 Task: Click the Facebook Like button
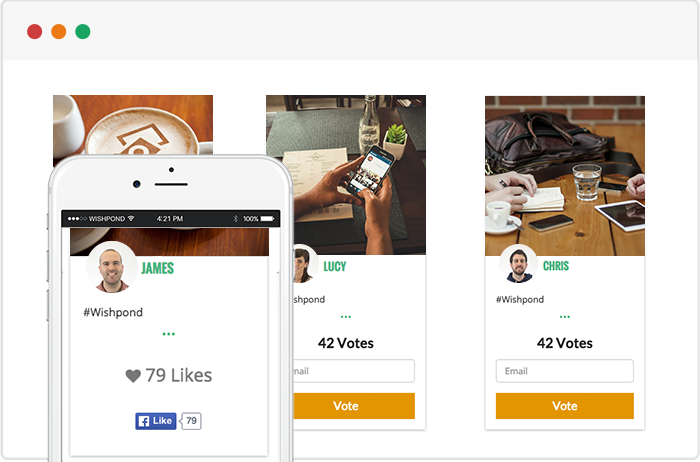[156, 421]
